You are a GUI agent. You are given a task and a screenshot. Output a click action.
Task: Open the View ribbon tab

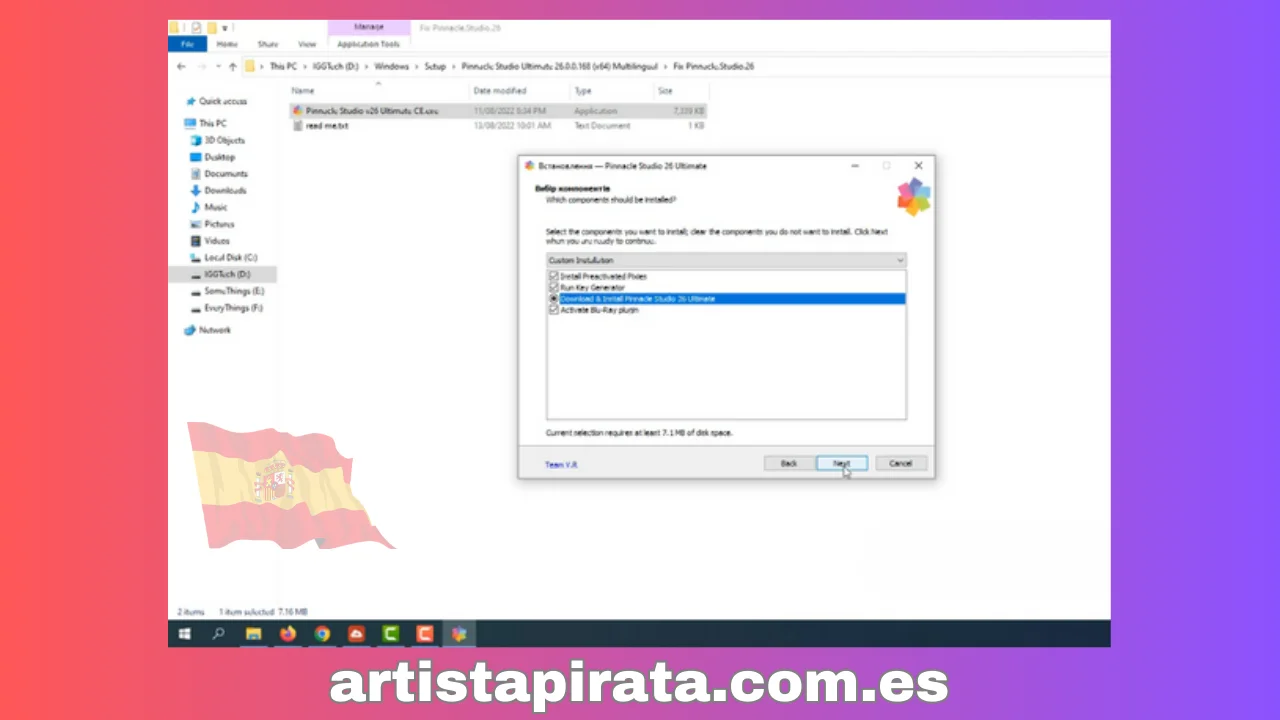coord(307,44)
